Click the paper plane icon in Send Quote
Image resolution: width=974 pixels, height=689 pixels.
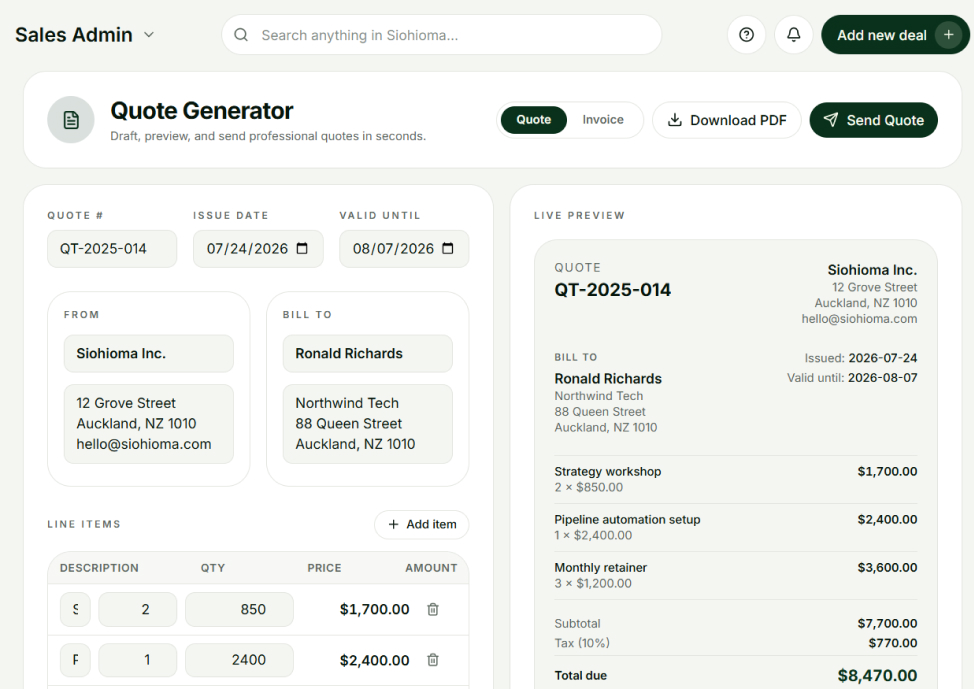click(831, 120)
